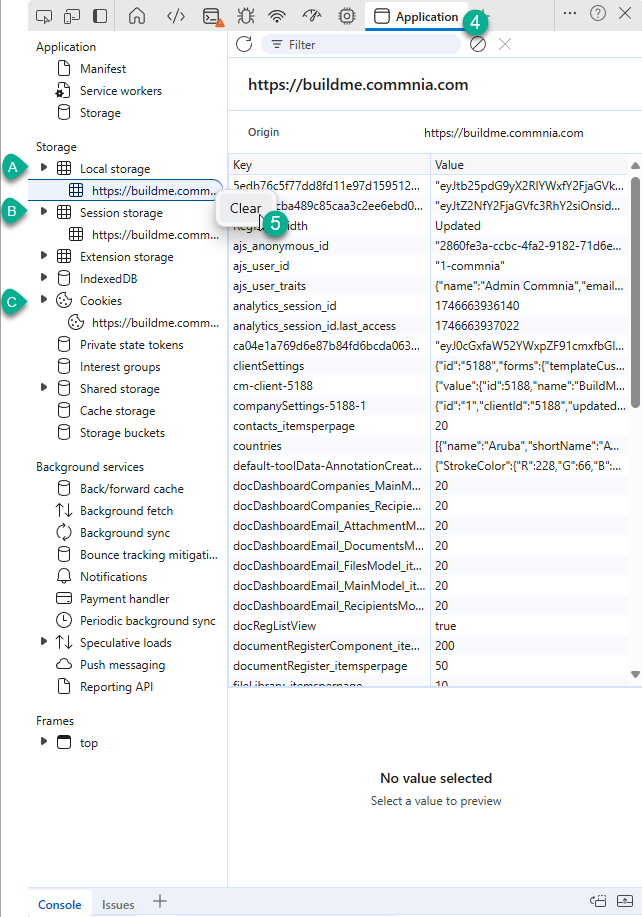Open the Performance panel icon

[x=312, y=15]
